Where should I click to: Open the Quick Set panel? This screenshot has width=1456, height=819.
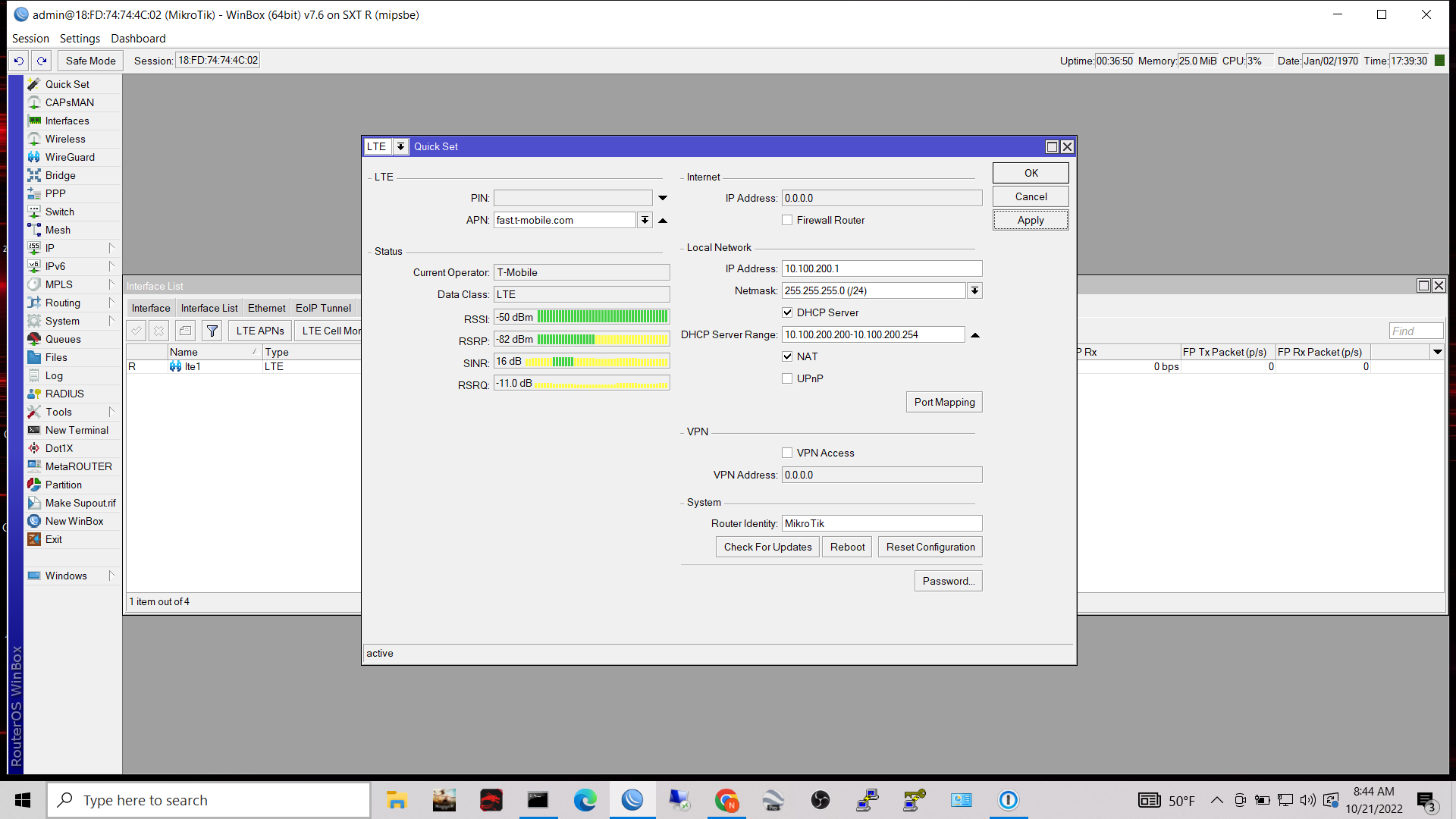67,84
